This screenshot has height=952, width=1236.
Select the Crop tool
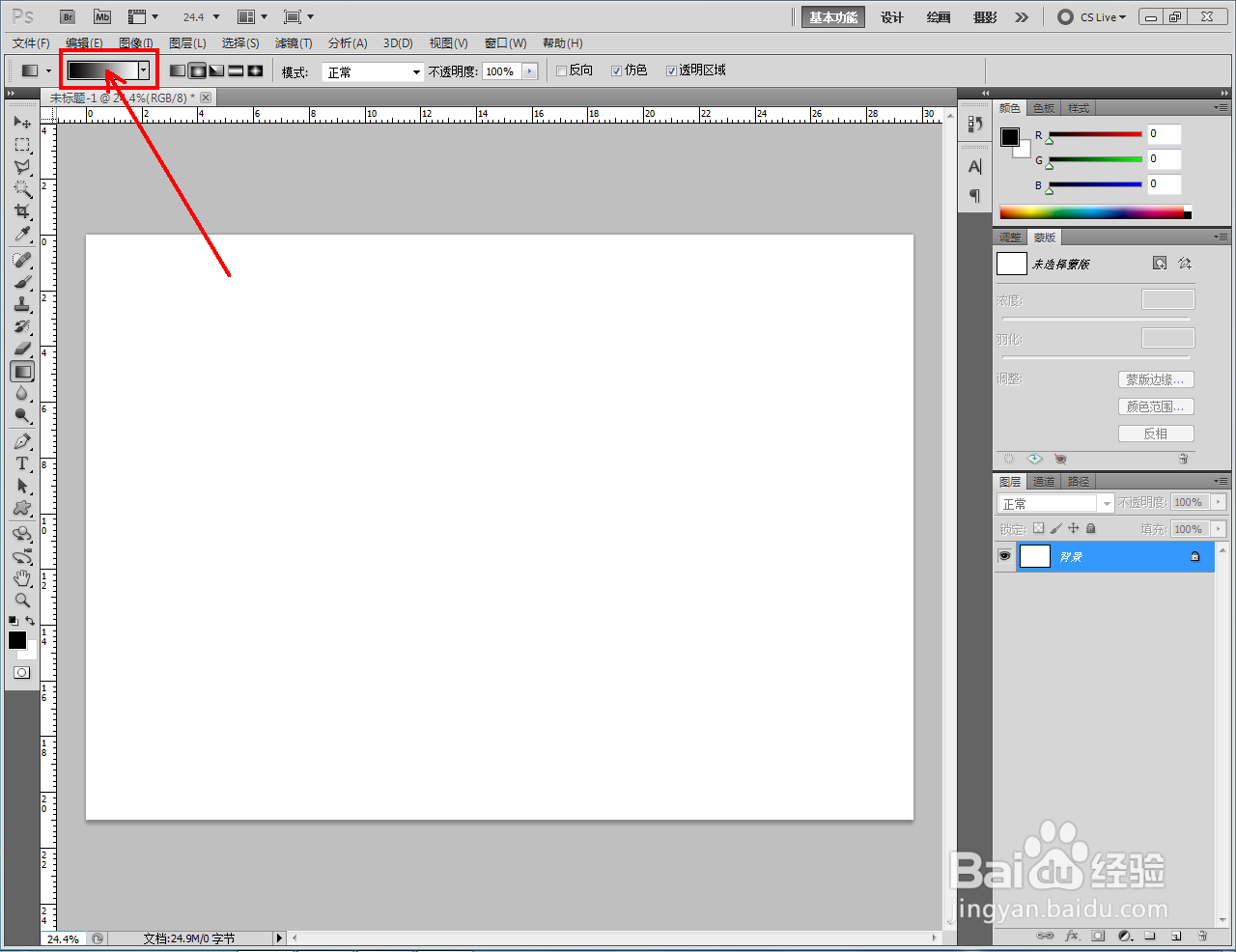22,211
